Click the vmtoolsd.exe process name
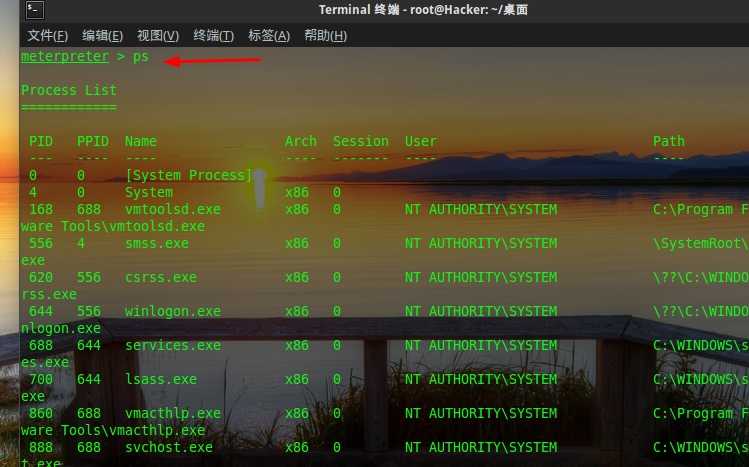This screenshot has width=749, height=467. click(x=173, y=209)
